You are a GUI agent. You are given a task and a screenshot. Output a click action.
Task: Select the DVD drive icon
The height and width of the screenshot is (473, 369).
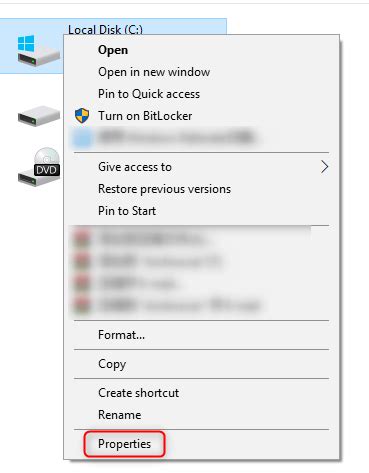pyautogui.click(x=39, y=167)
